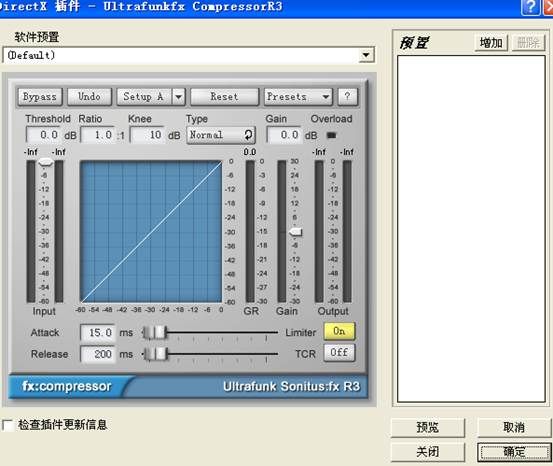
Task: Expand the Setup A dropdown arrow
Action: tap(179, 97)
